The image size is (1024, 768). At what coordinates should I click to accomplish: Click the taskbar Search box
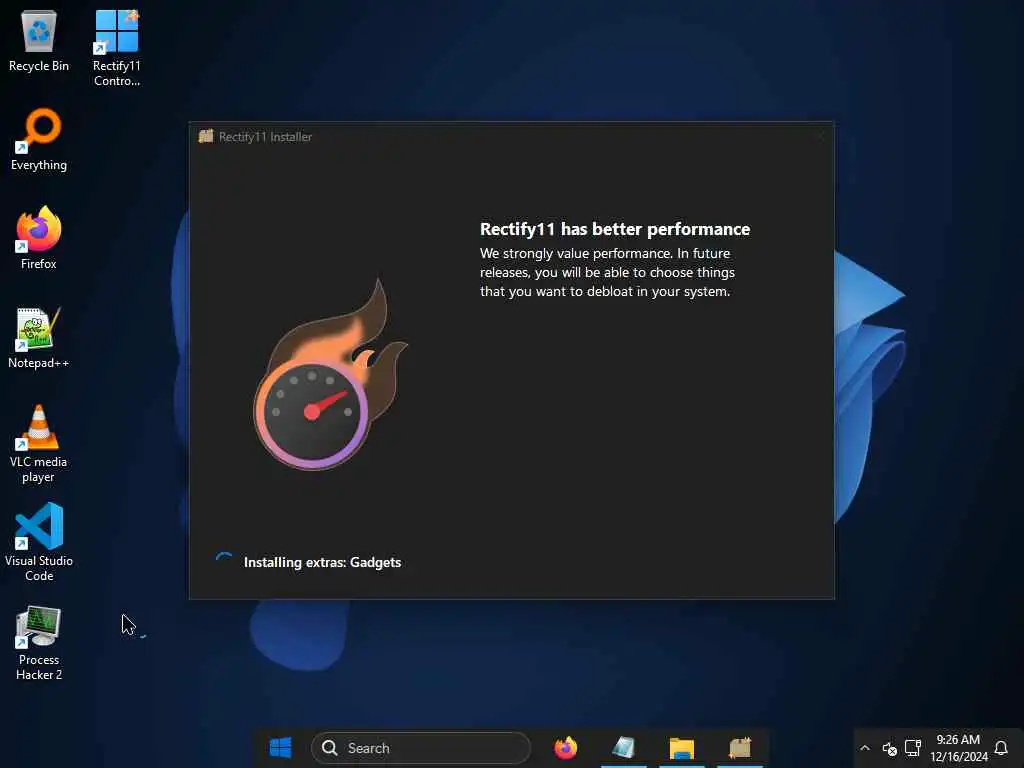(421, 748)
